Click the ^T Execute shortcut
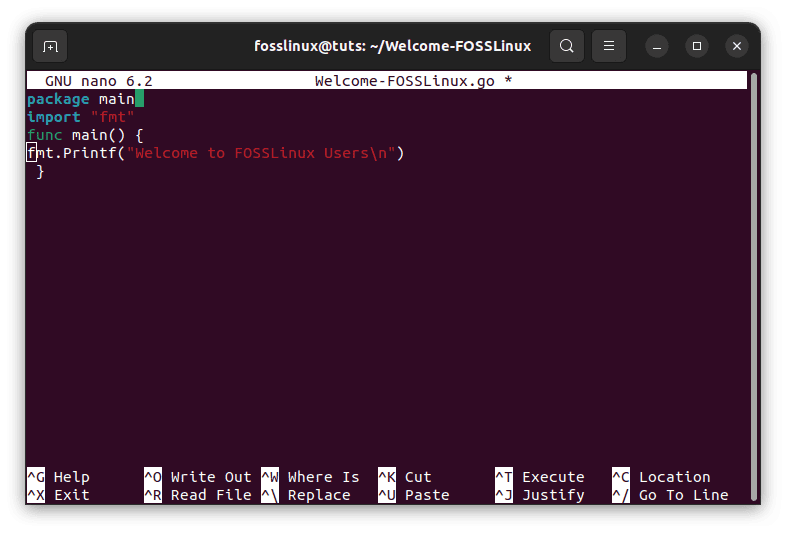 (x=540, y=477)
